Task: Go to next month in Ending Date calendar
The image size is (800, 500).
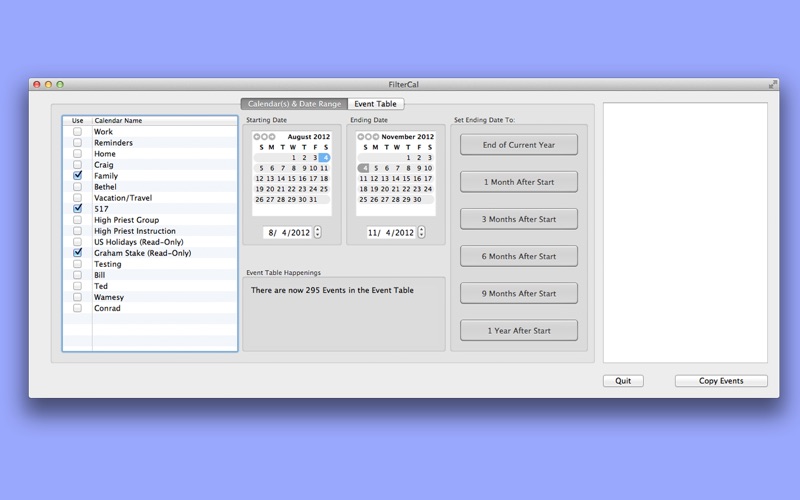Action: (376, 137)
